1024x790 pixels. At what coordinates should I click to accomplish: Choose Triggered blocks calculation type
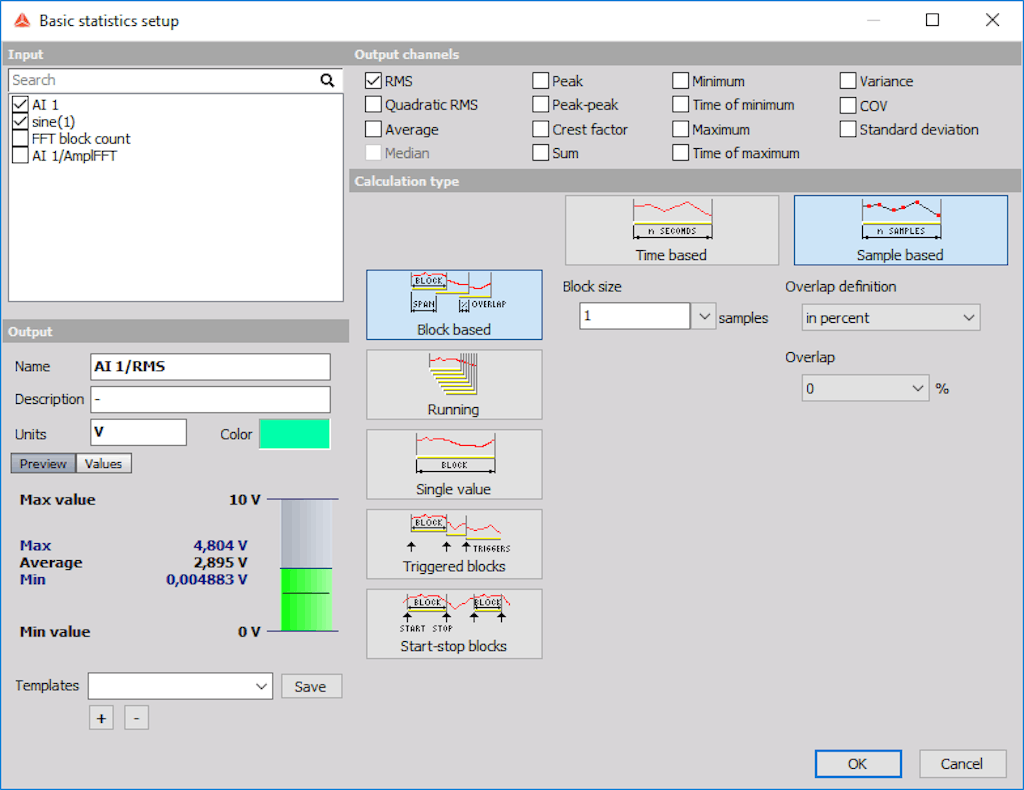point(454,544)
